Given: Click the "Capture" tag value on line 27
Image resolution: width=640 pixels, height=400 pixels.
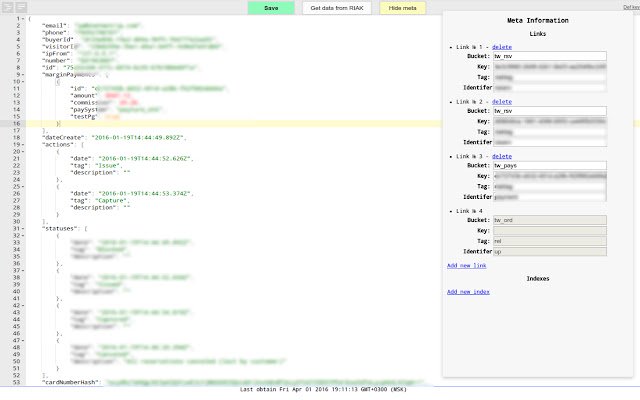Looking at the screenshot, I should click(x=111, y=200).
